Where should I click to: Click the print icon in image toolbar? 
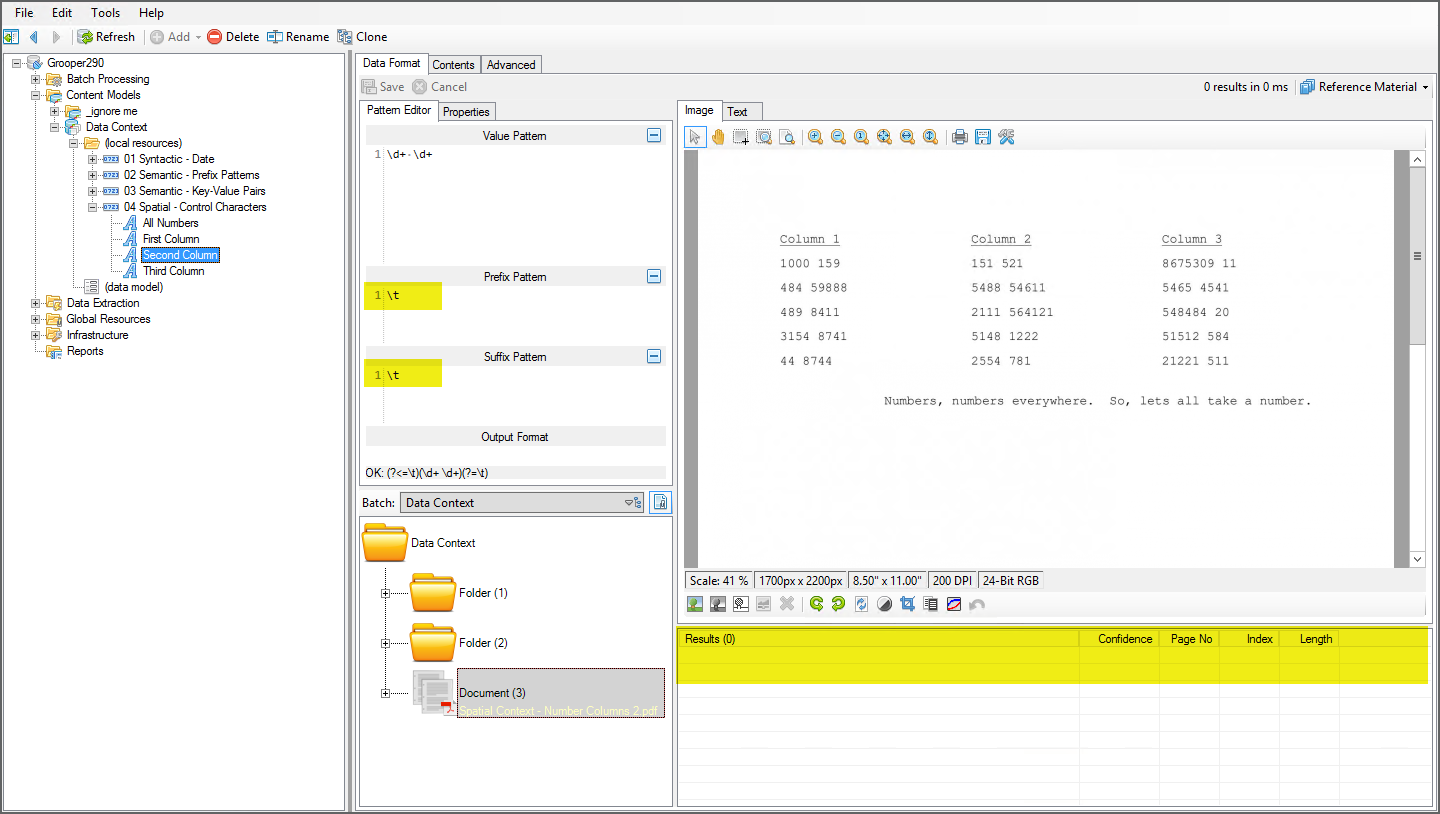coord(960,137)
